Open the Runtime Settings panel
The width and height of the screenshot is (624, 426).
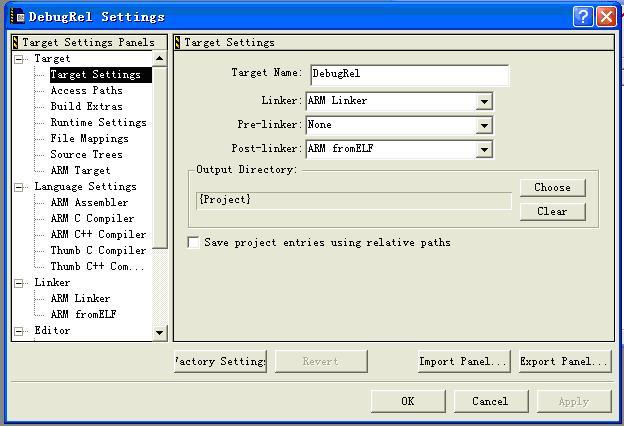(98, 123)
